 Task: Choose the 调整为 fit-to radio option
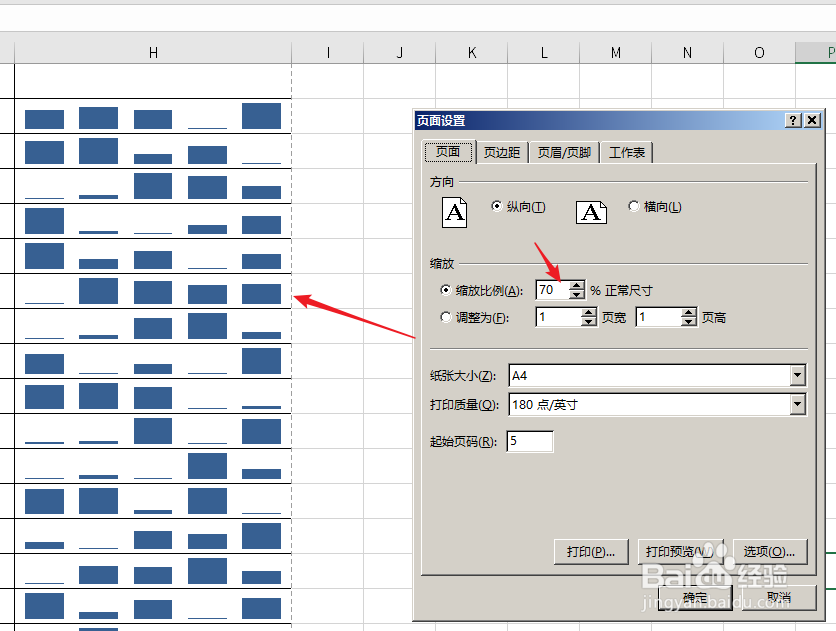pos(446,318)
